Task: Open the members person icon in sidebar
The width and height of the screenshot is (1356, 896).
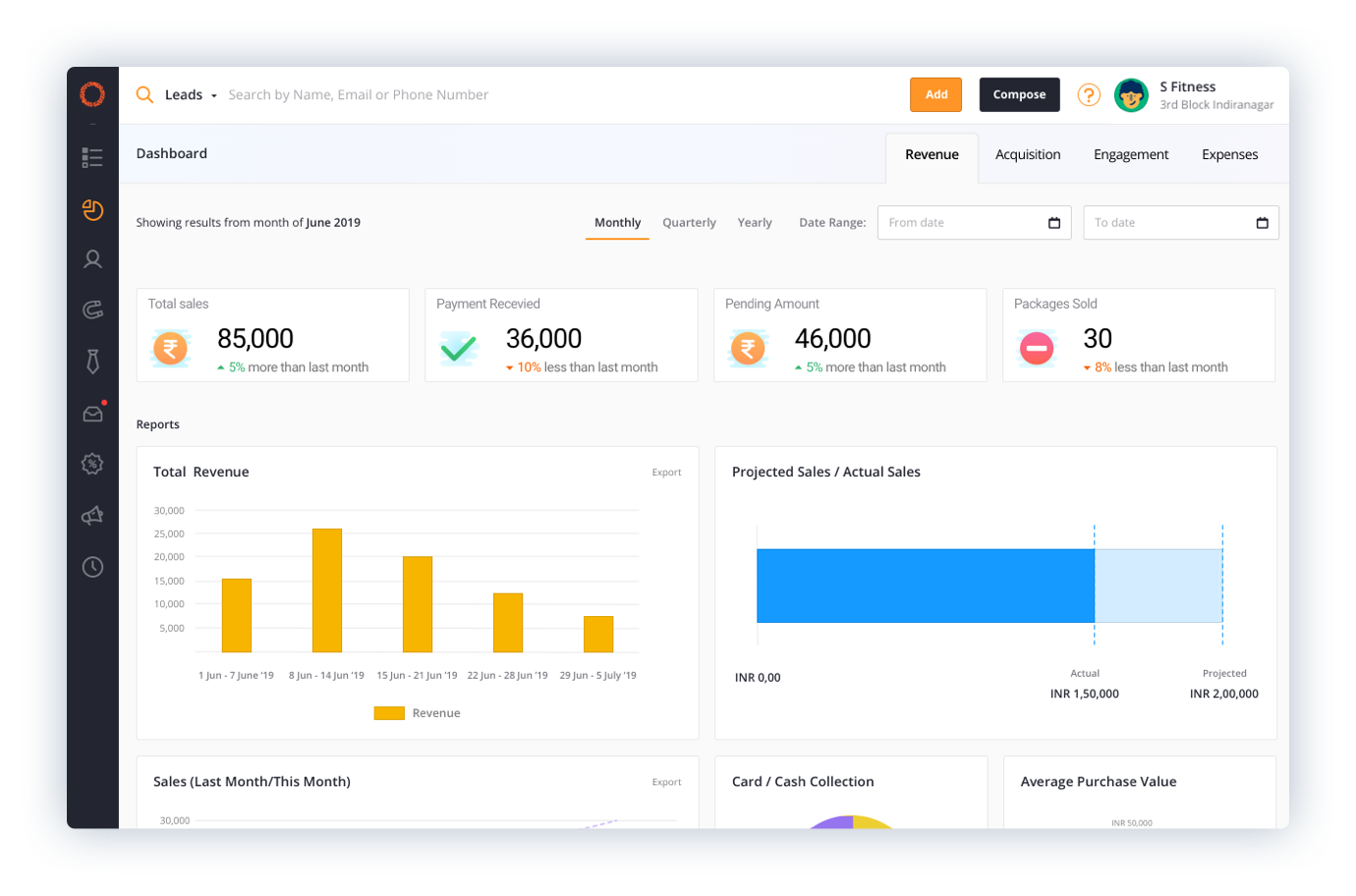Action: point(92,259)
